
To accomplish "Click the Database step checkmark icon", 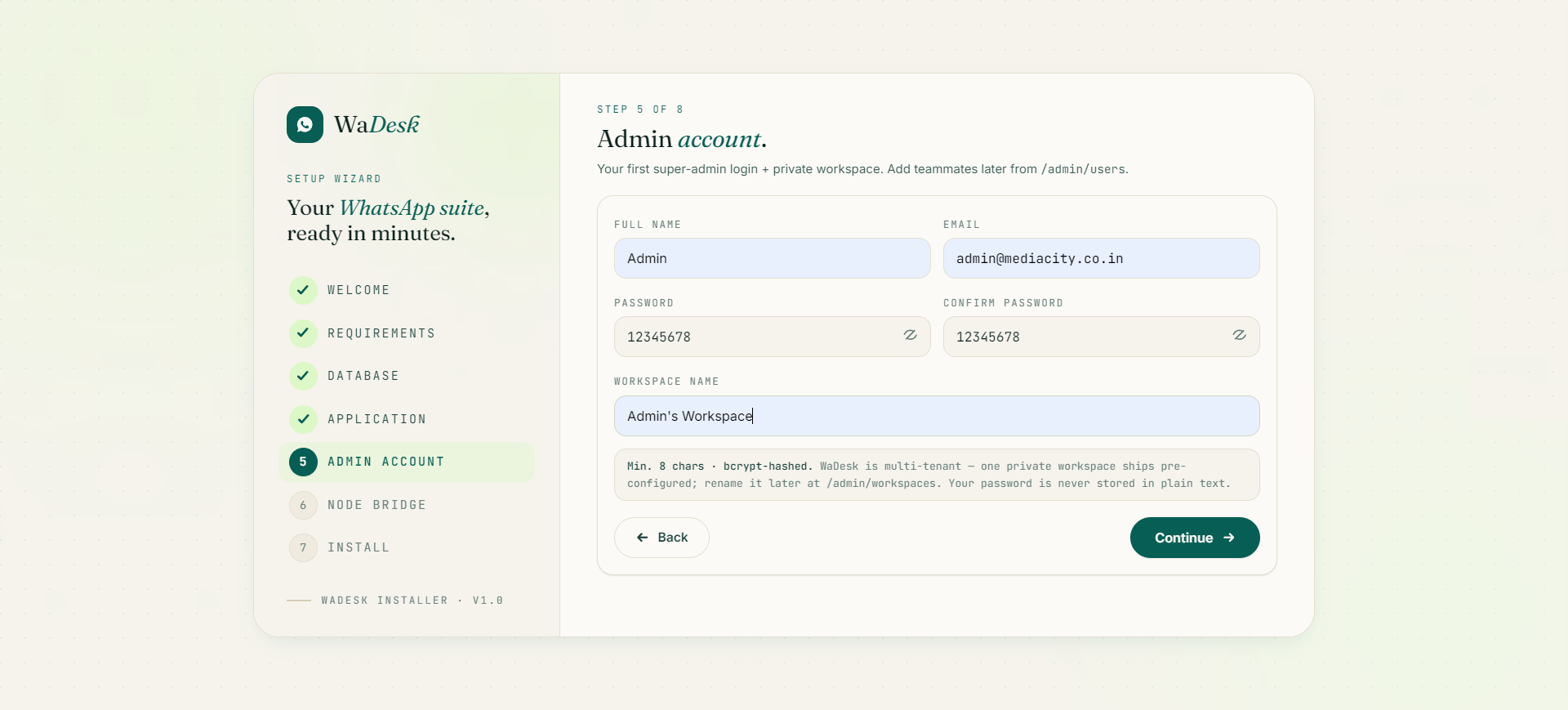I will [303, 376].
